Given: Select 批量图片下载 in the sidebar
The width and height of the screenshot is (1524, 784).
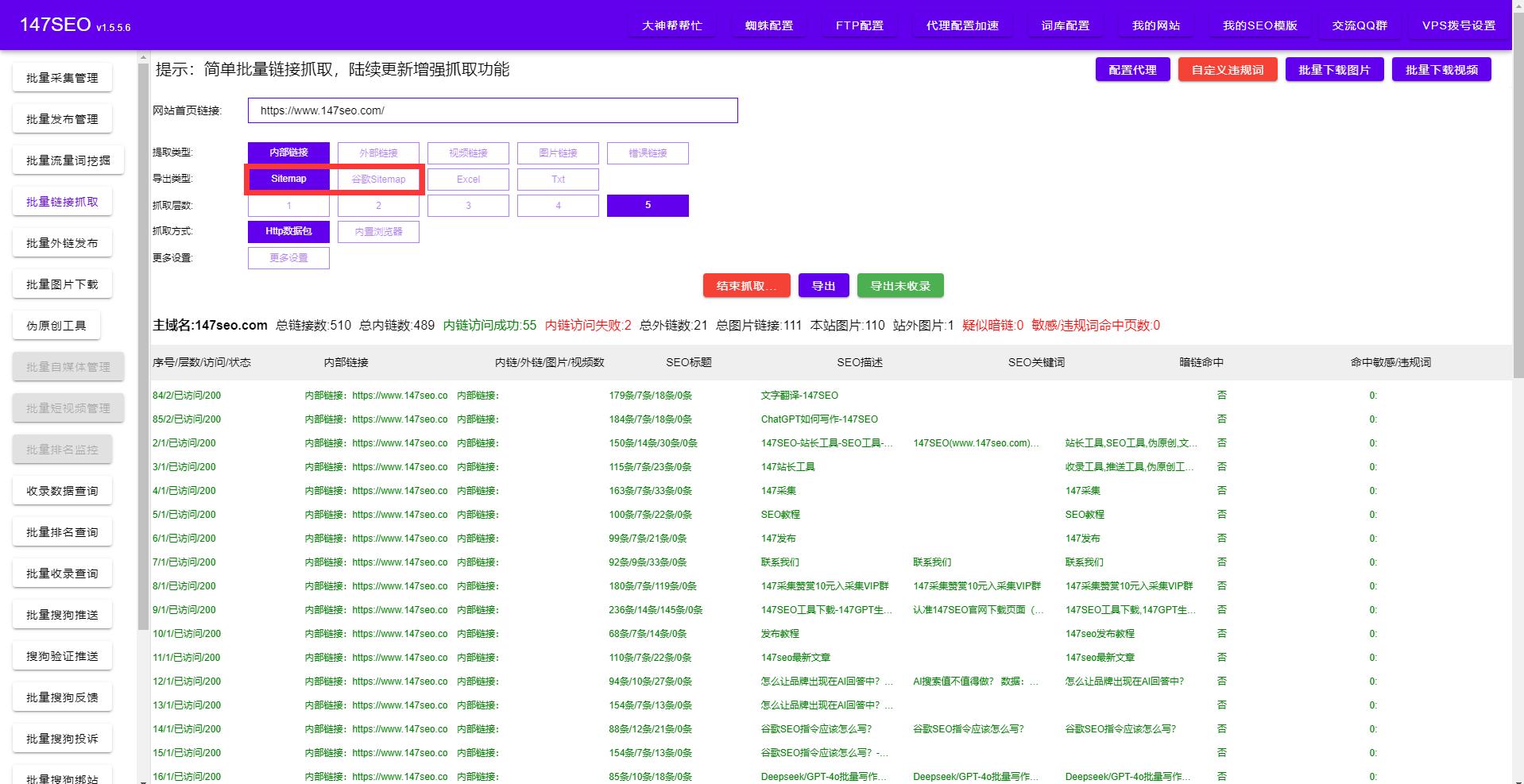Looking at the screenshot, I should (x=62, y=284).
